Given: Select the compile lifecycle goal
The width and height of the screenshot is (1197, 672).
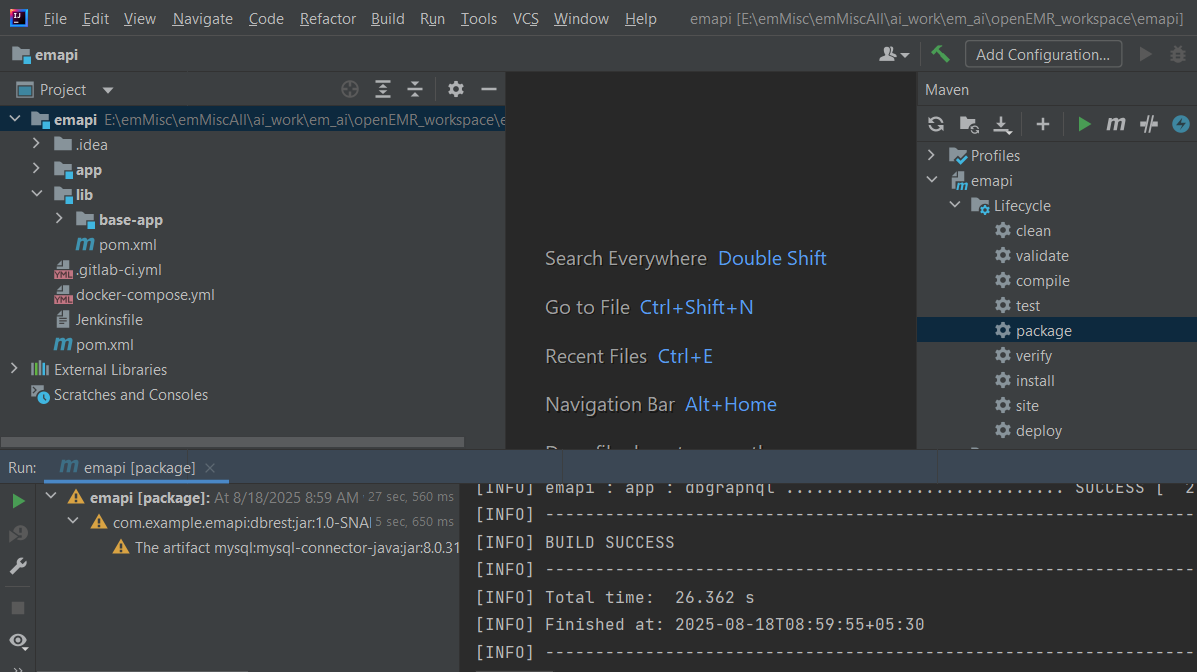Looking at the screenshot, I should click(1043, 281).
